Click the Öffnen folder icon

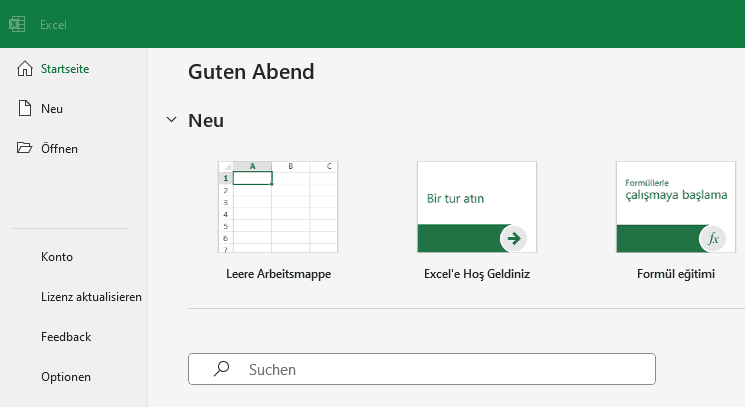click(25, 148)
